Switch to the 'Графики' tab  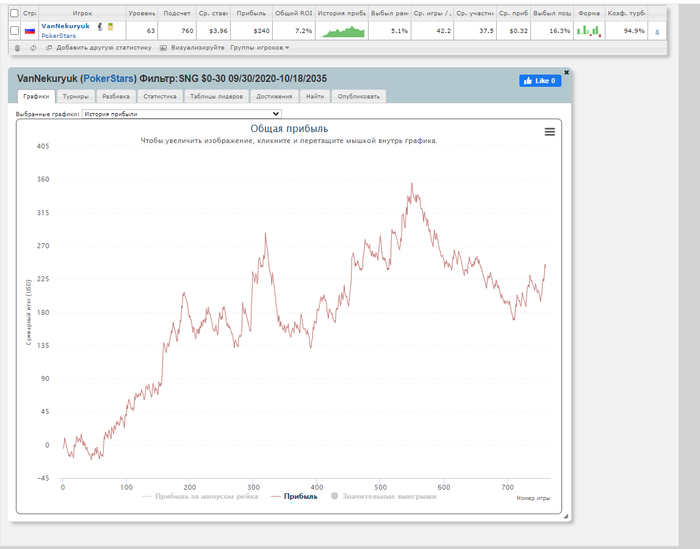pyautogui.click(x=36, y=96)
